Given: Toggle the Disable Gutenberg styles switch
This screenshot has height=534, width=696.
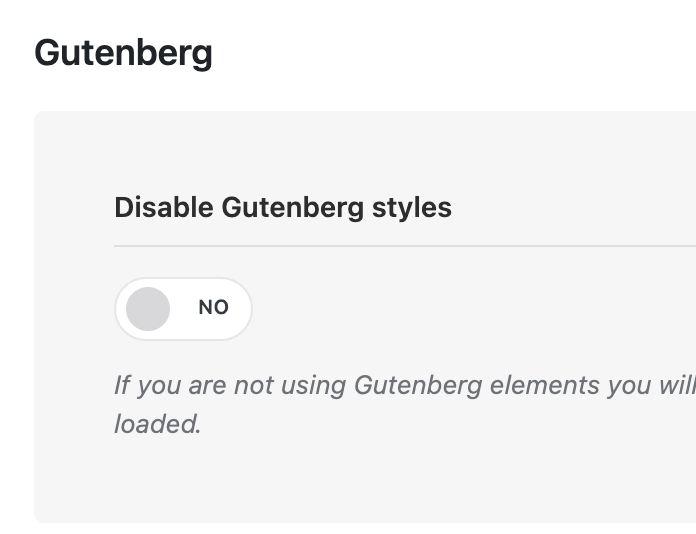Looking at the screenshot, I should (x=183, y=308).
